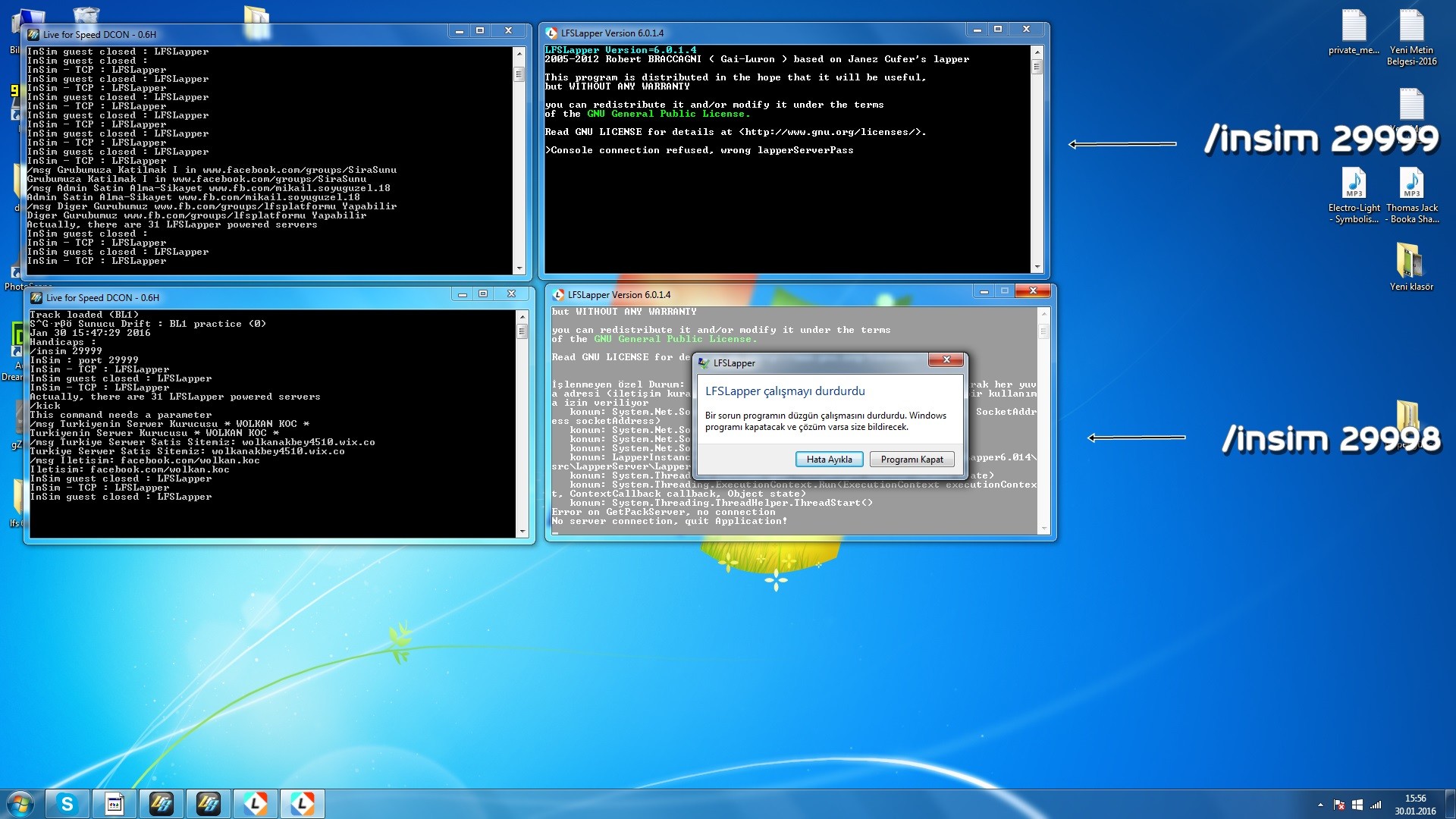Minimize the top Live for Speed DCON window

pos(460,31)
